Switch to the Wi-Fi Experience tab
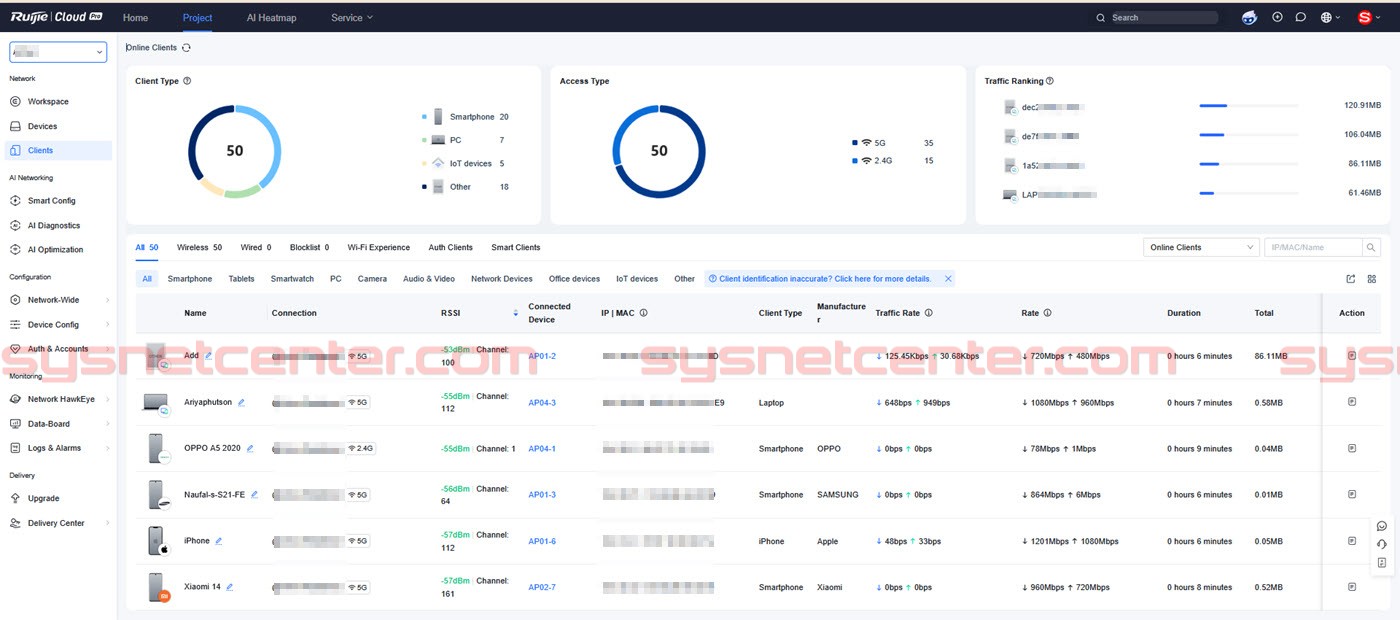 click(x=378, y=247)
